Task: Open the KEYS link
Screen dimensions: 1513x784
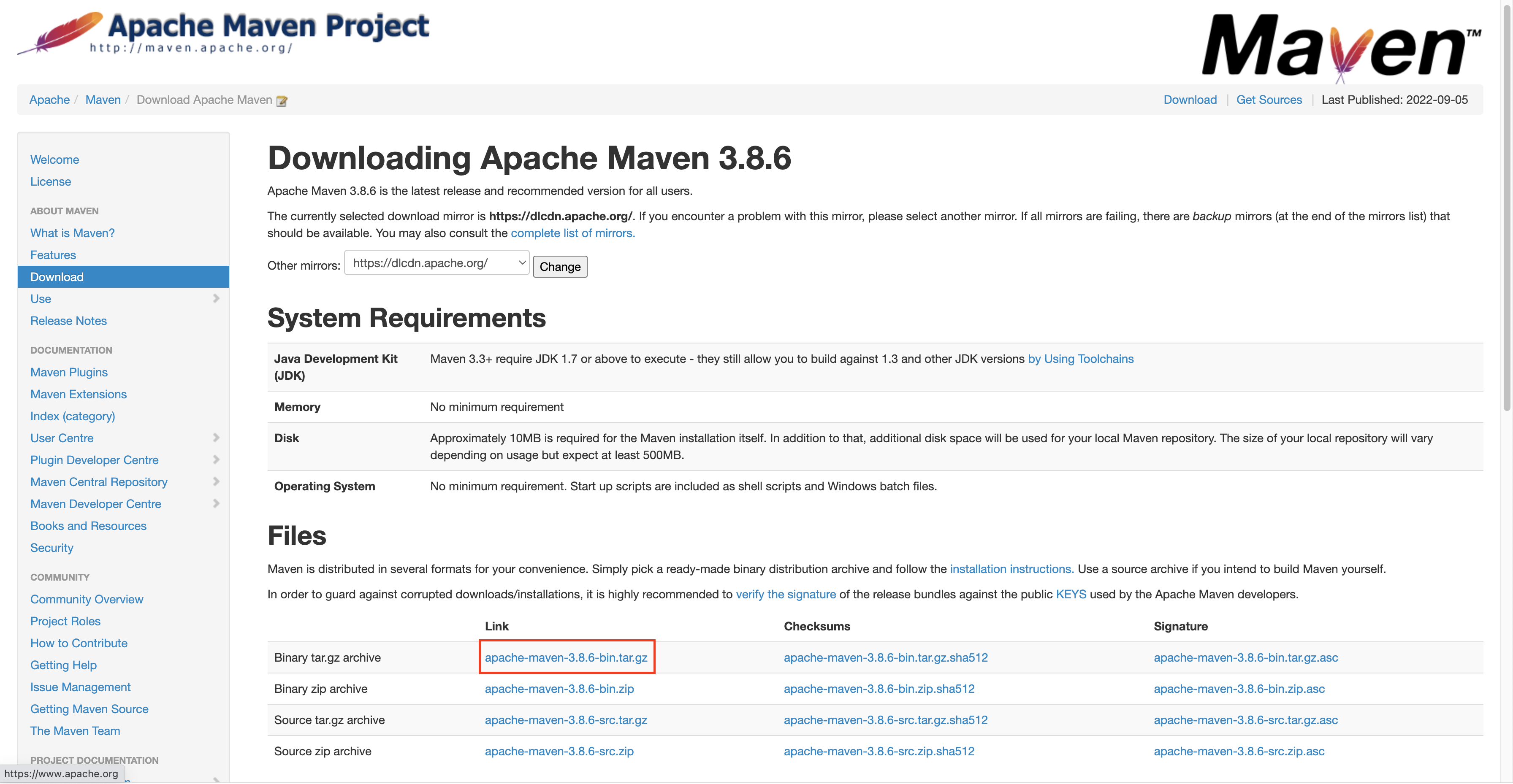Action: pyautogui.click(x=1071, y=594)
